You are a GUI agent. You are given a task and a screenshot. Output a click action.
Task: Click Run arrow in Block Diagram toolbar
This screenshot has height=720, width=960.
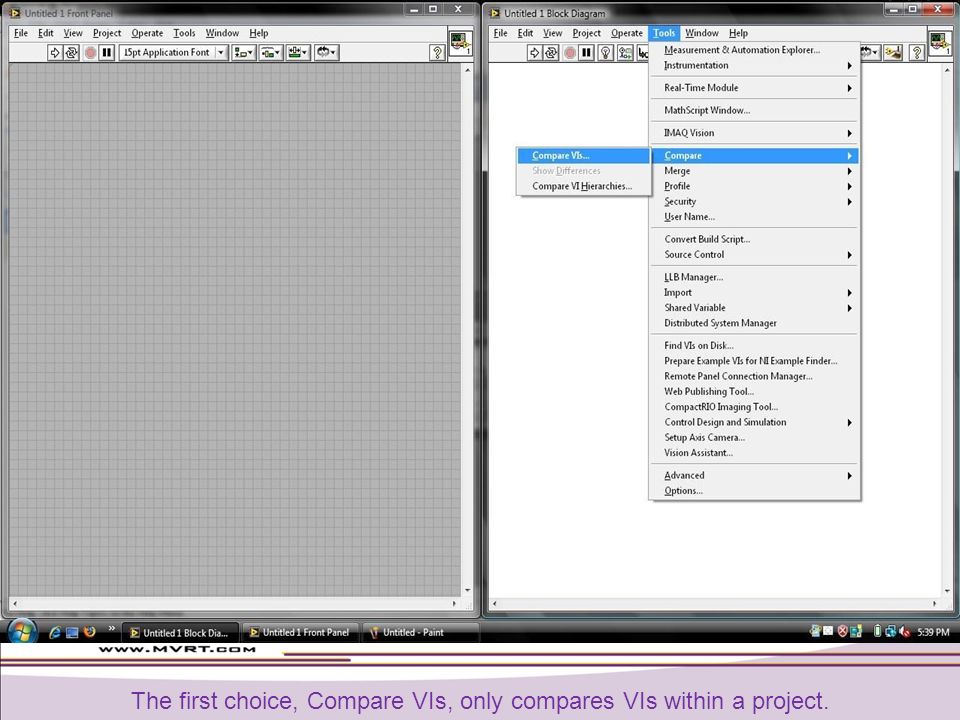pos(534,53)
